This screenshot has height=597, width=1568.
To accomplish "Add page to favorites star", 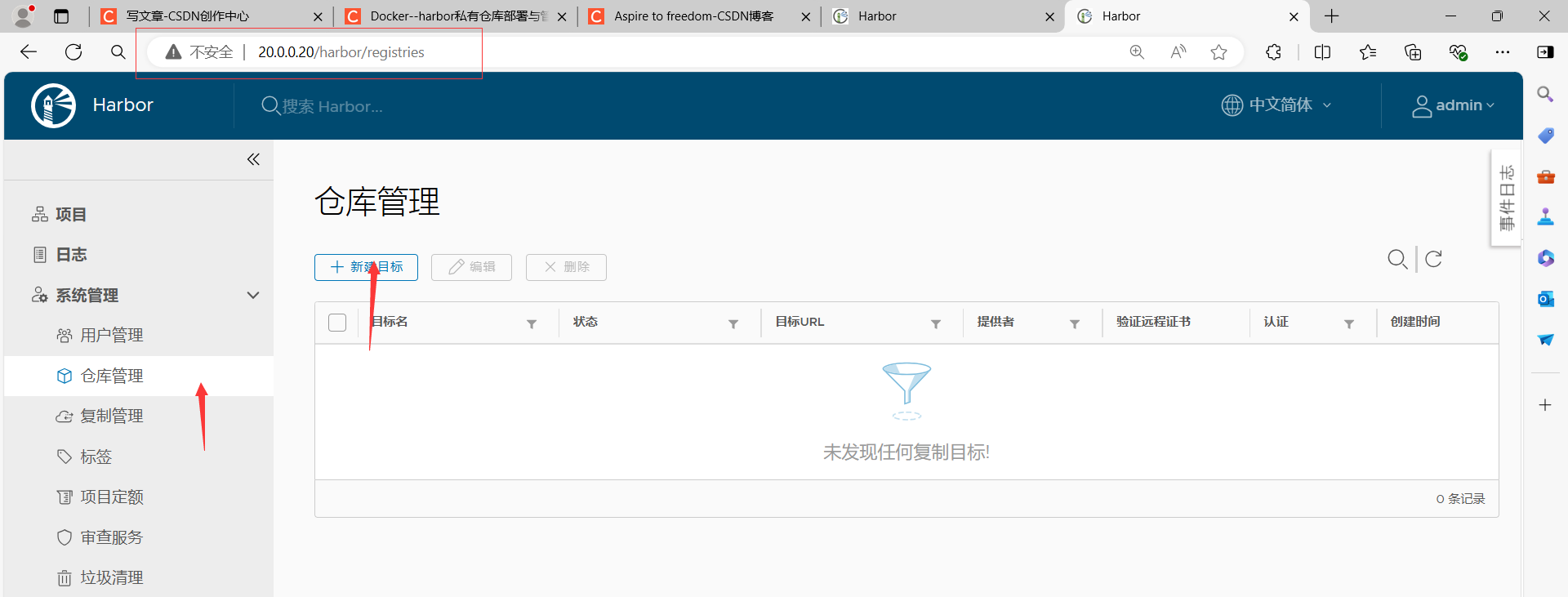I will [1218, 52].
